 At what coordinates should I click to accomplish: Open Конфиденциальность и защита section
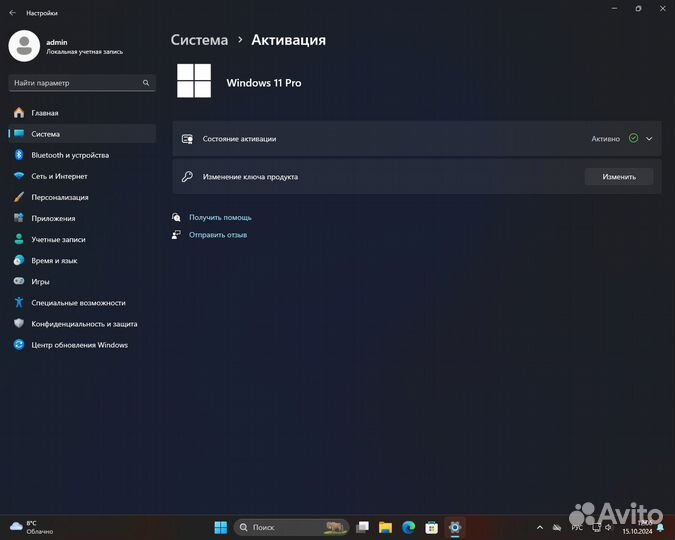[x=82, y=324]
